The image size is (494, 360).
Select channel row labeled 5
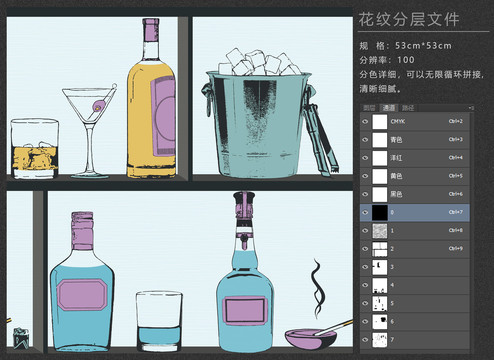pos(415,303)
